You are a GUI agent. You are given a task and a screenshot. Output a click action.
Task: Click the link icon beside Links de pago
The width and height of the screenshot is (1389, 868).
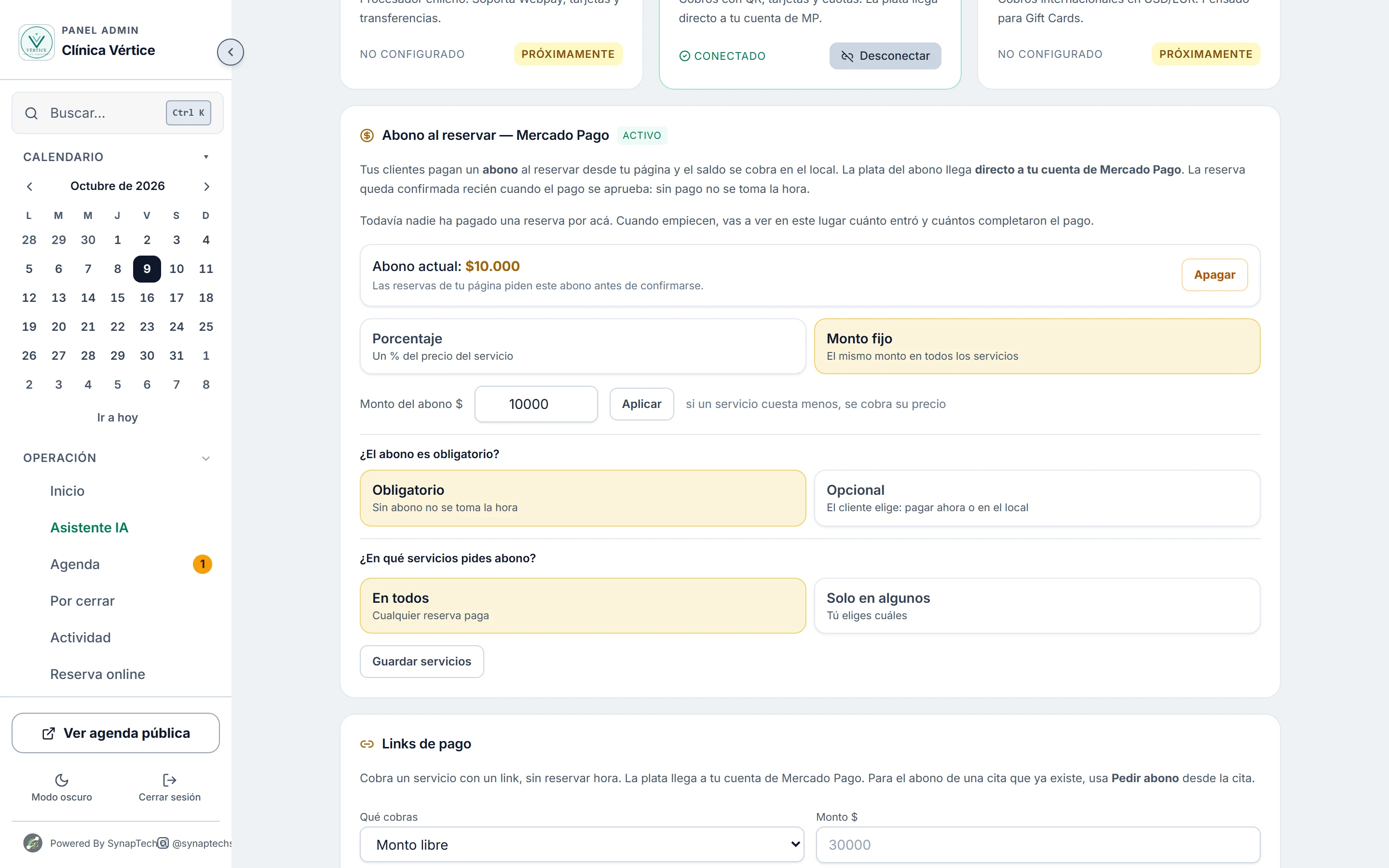click(x=367, y=744)
